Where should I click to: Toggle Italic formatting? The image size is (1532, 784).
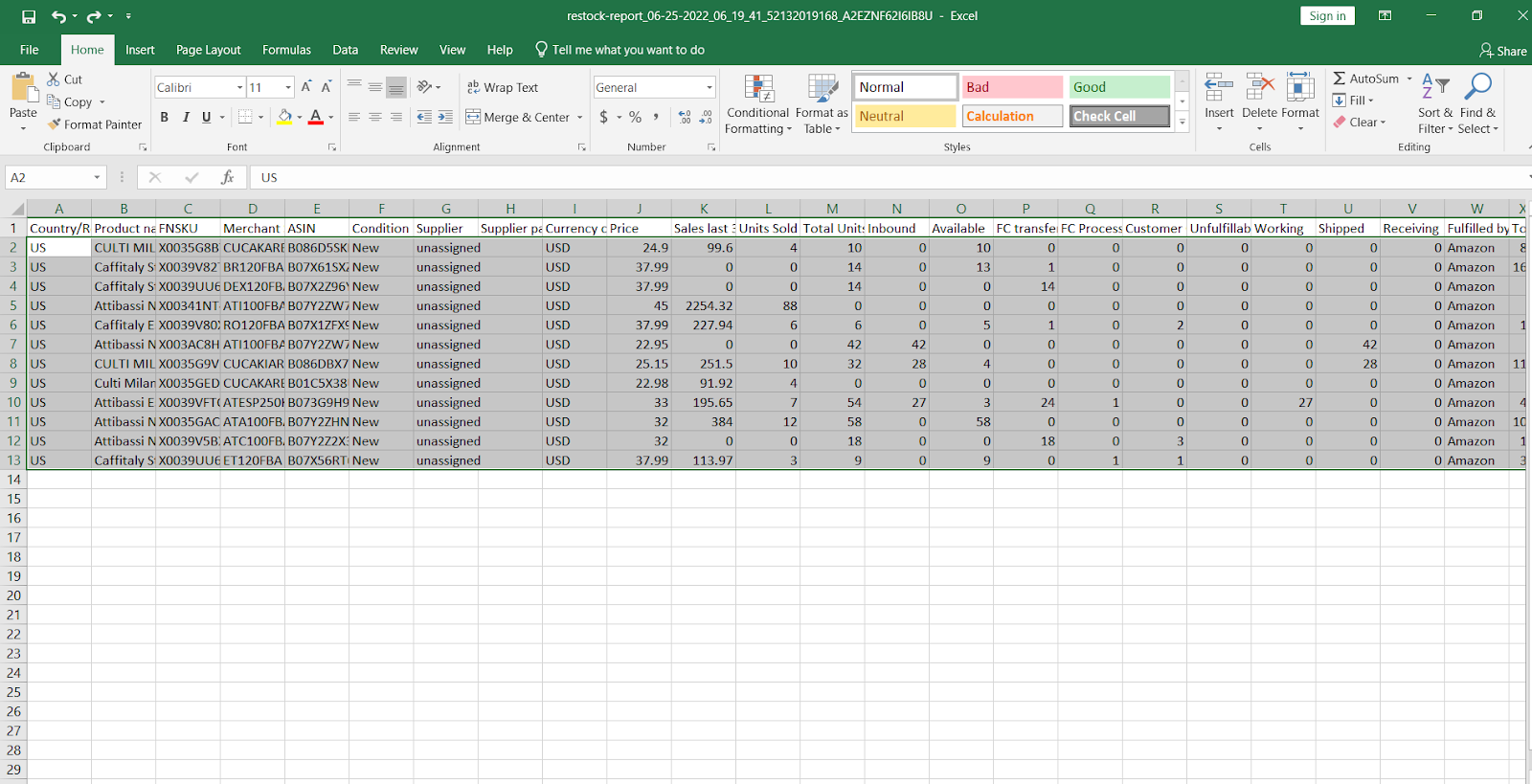185,117
